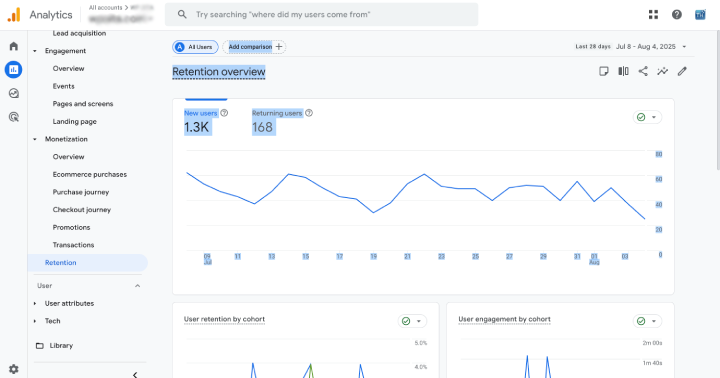
Task: Expand User attributes section
Action: tap(35, 304)
